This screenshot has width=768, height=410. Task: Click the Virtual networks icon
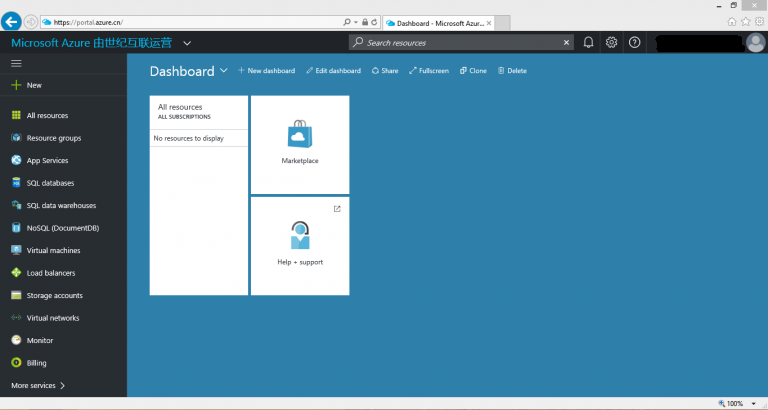pyautogui.click(x=16, y=318)
